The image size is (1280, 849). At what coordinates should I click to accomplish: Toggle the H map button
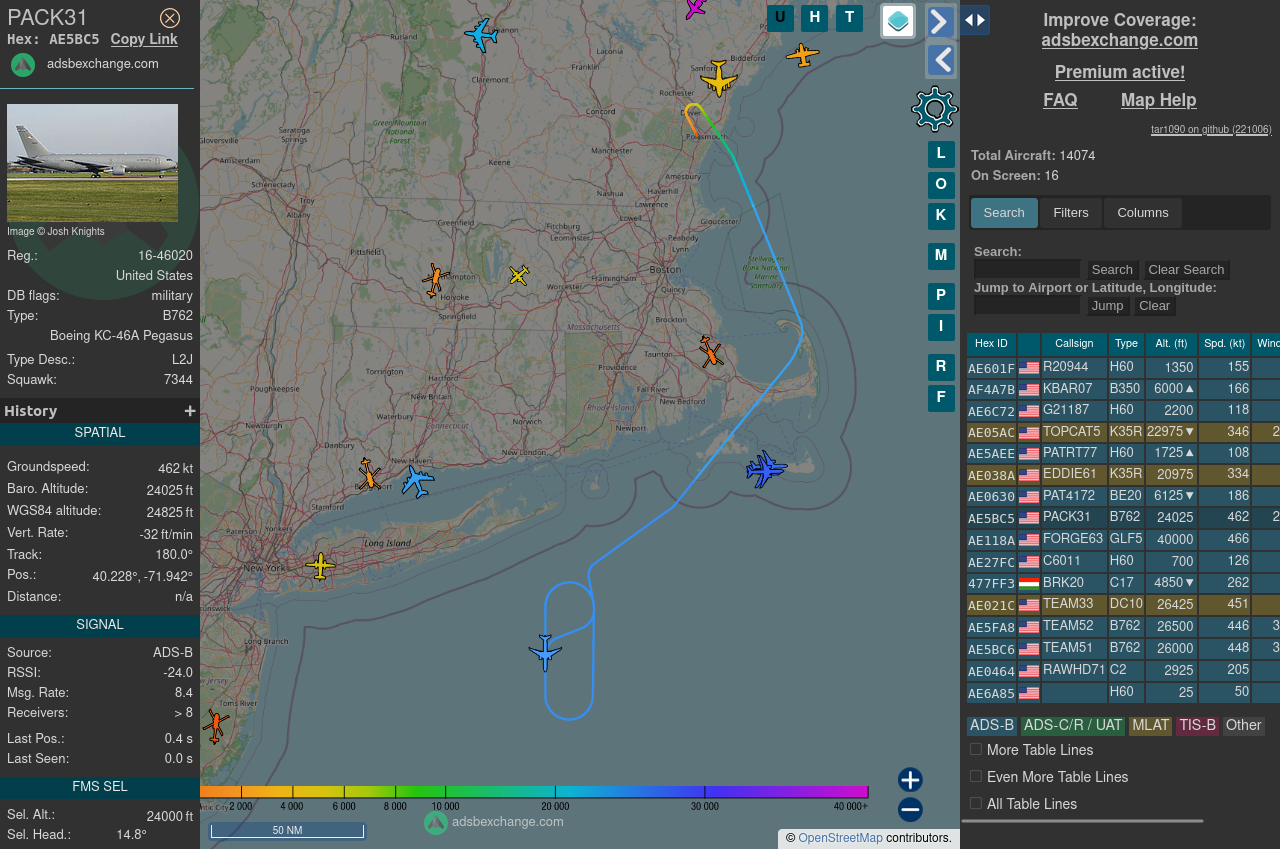(x=815, y=17)
